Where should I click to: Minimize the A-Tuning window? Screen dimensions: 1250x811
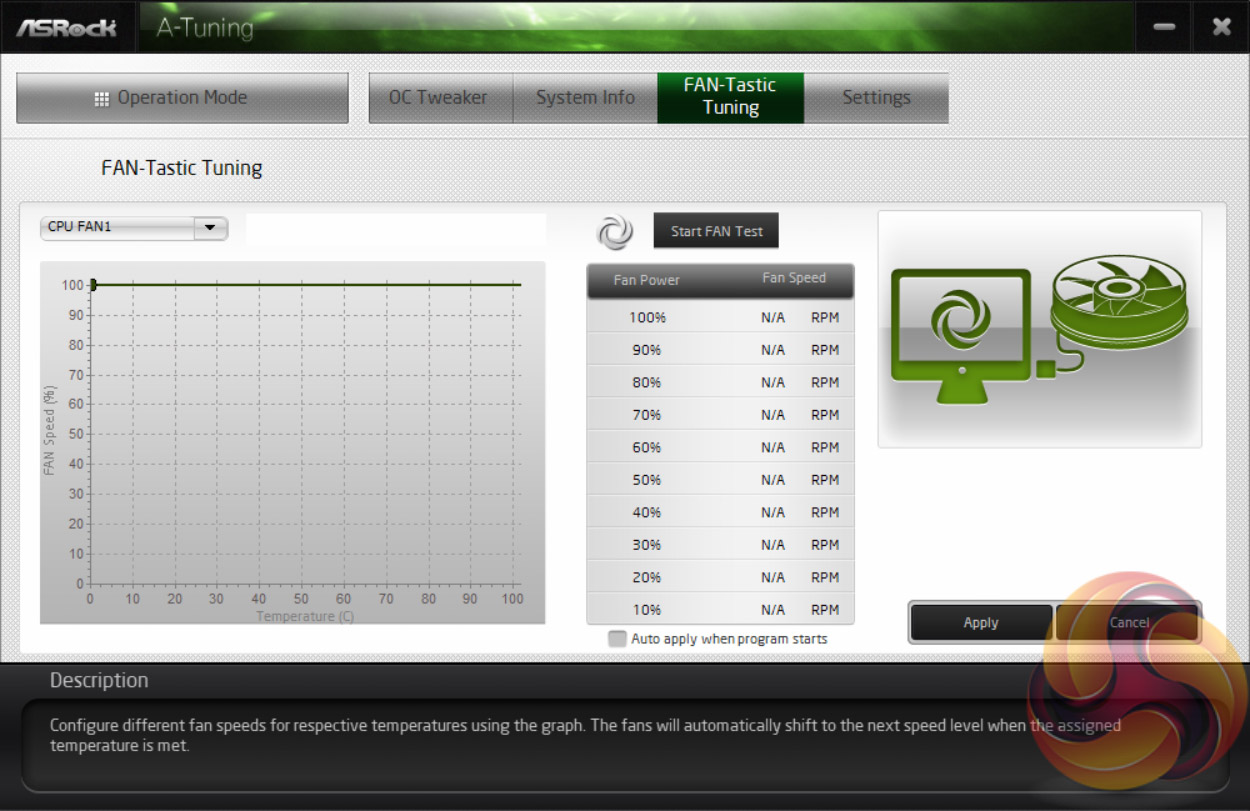(x=1164, y=27)
